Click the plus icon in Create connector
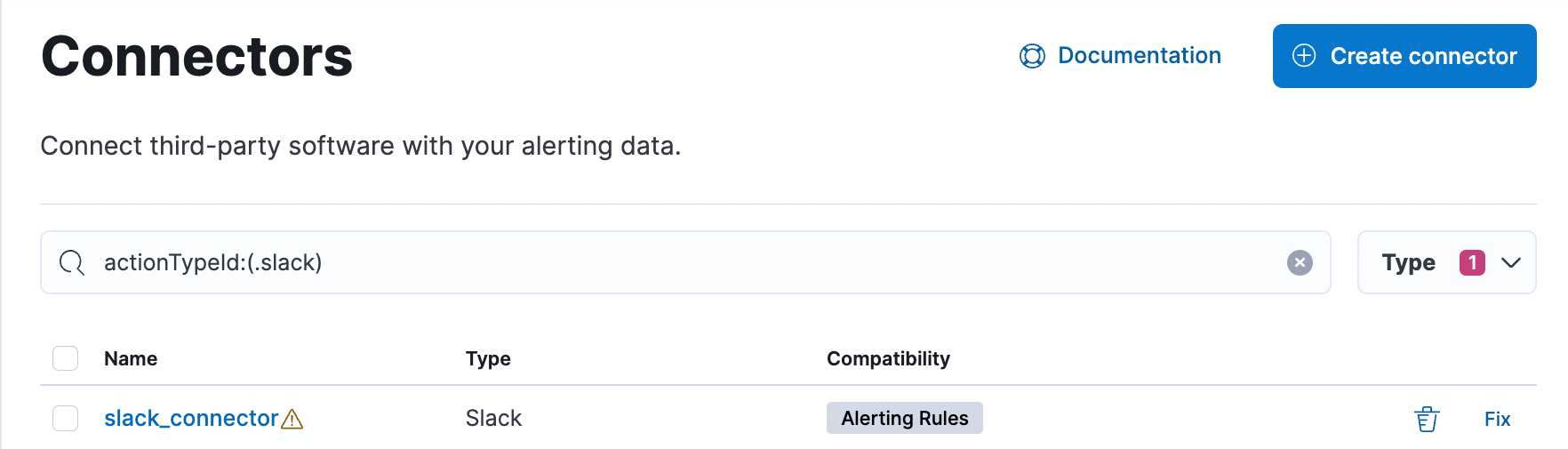This screenshot has width=1568, height=449. click(x=1303, y=56)
